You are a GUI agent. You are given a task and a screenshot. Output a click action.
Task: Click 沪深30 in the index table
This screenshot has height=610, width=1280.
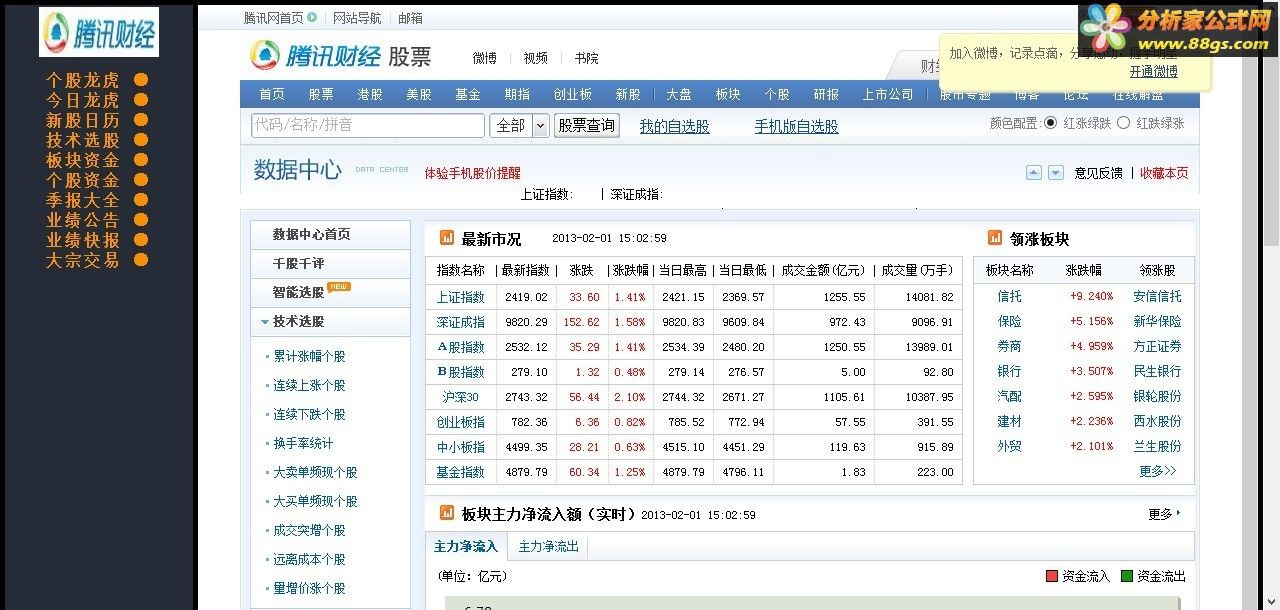(x=461, y=397)
